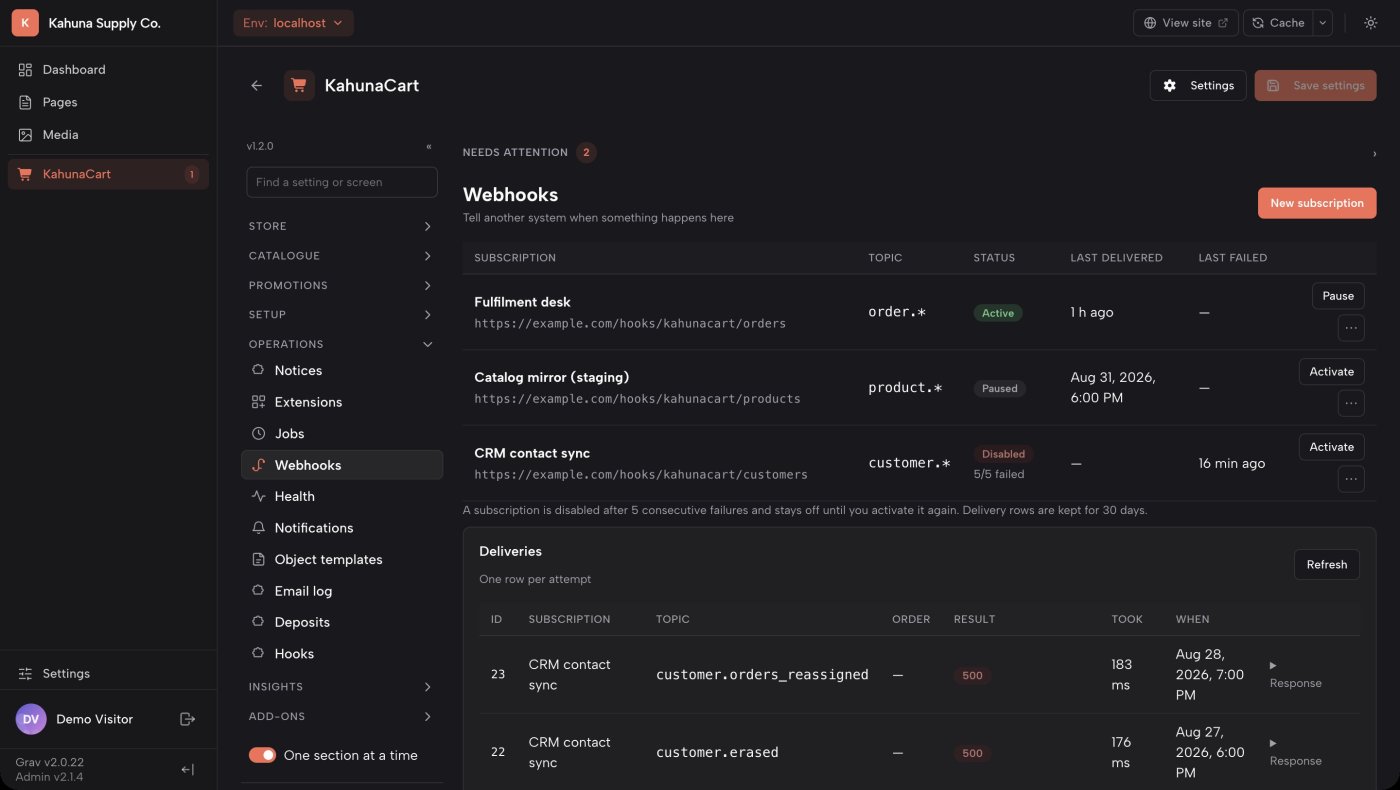Screen dimensions: 1400x790
Task: Click the Extensions grid icon
Action: [258, 402]
